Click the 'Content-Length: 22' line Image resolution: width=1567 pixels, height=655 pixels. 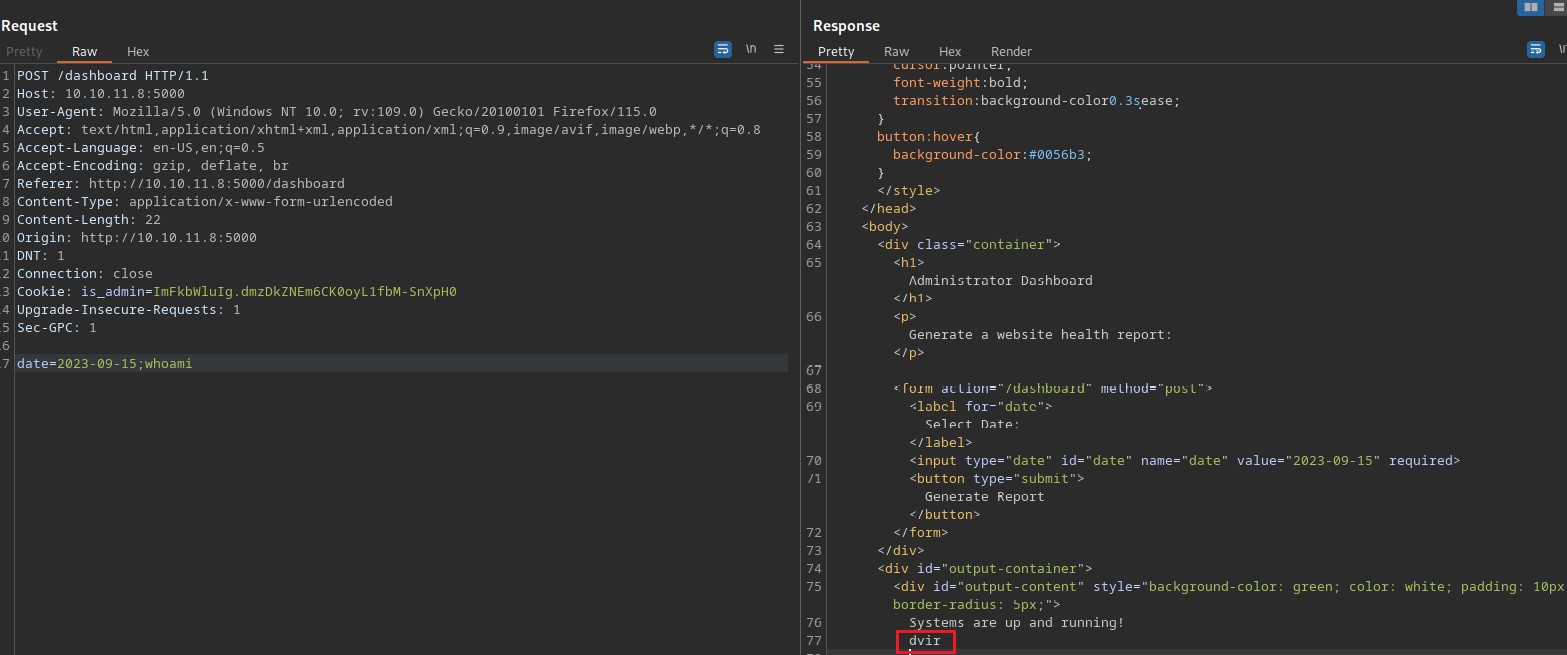point(89,220)
